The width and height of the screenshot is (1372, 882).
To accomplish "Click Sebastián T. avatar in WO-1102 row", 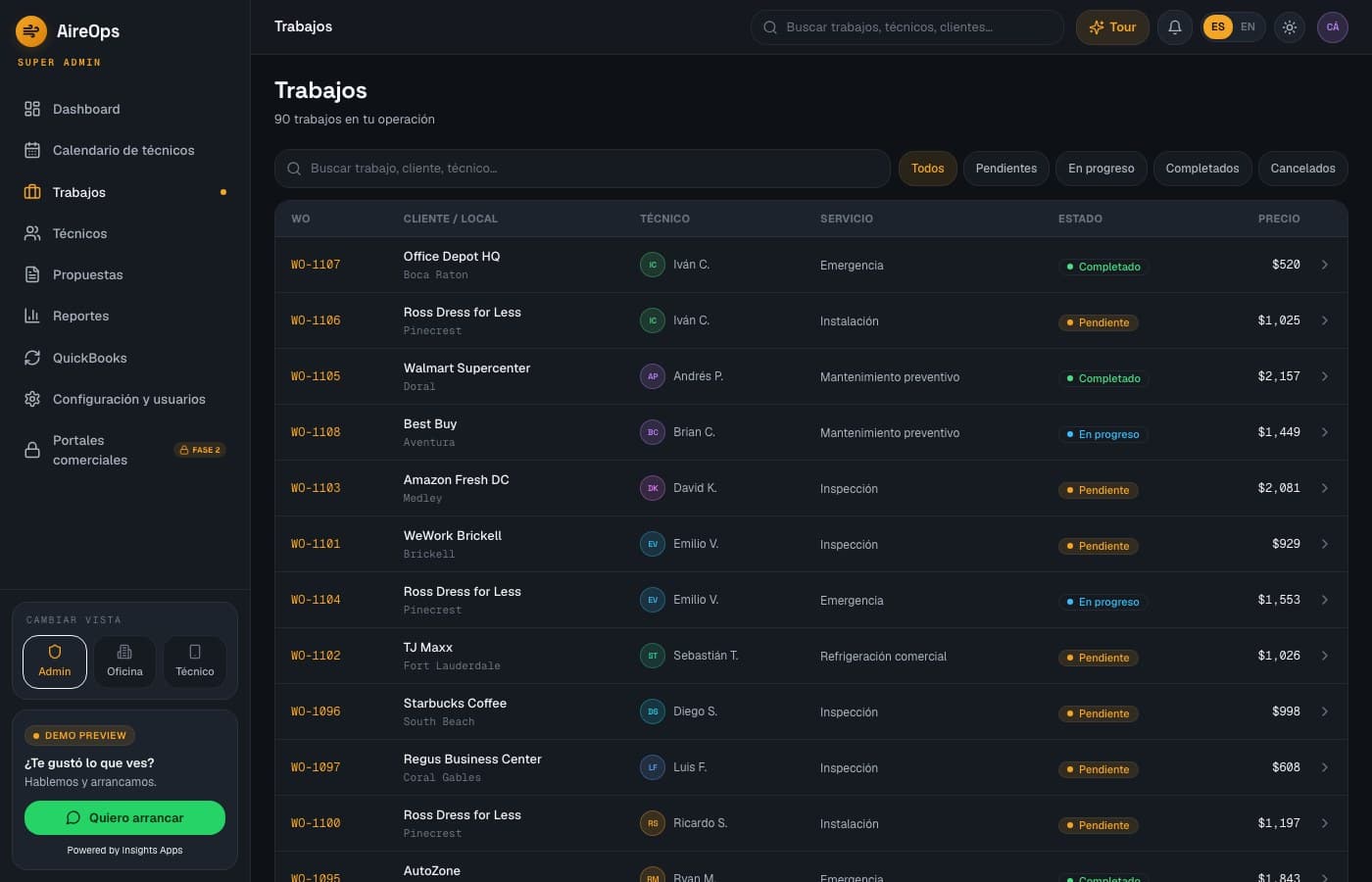I will tap(653, 656).
